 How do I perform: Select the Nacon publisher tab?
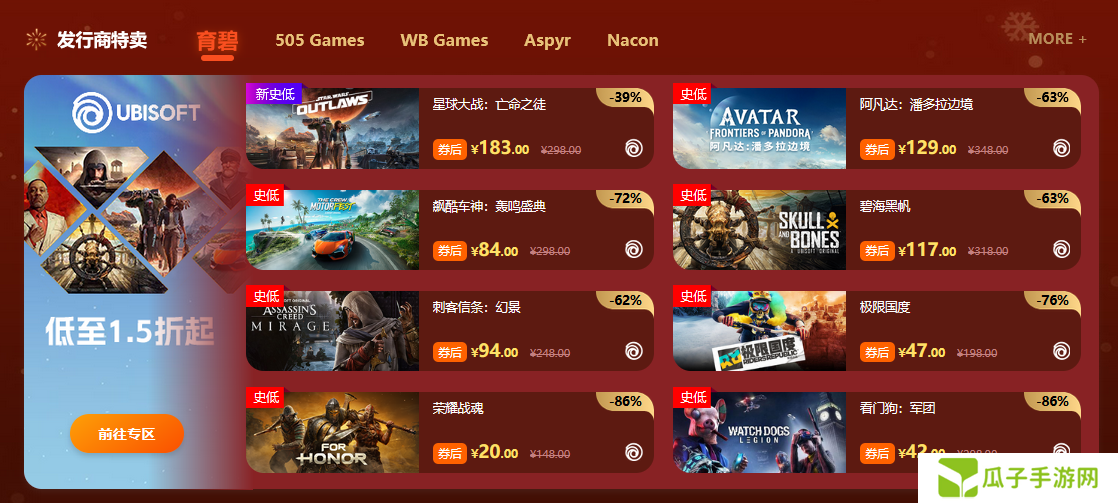(632, 41)
